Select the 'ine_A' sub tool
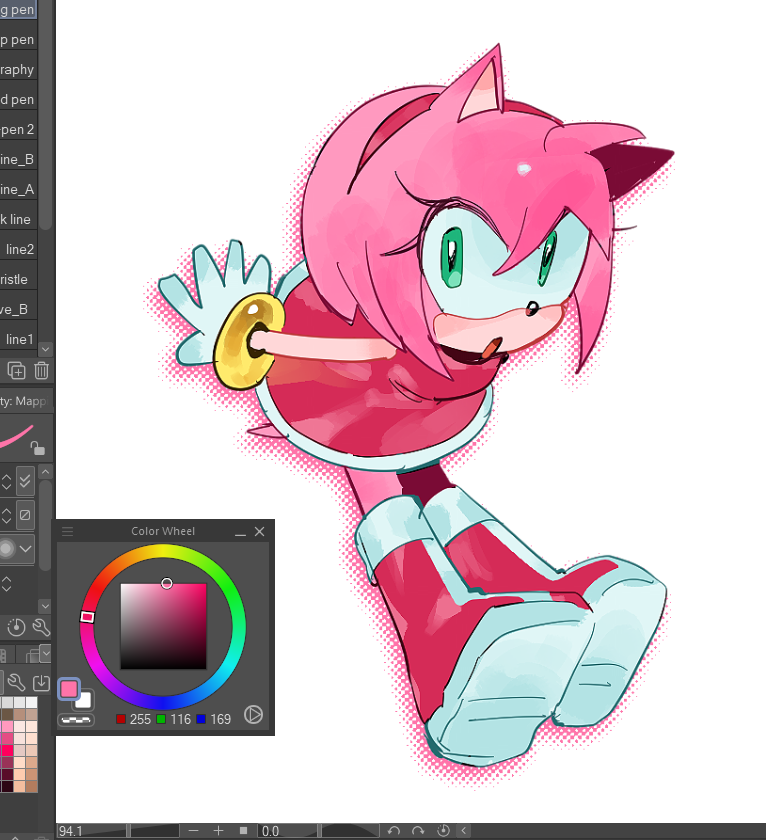766x840 pixels. (x=18, y=189)
